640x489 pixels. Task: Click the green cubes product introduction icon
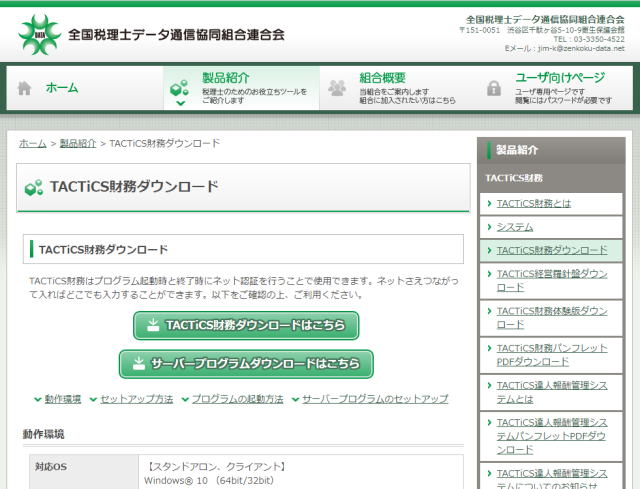click(179, 88)
